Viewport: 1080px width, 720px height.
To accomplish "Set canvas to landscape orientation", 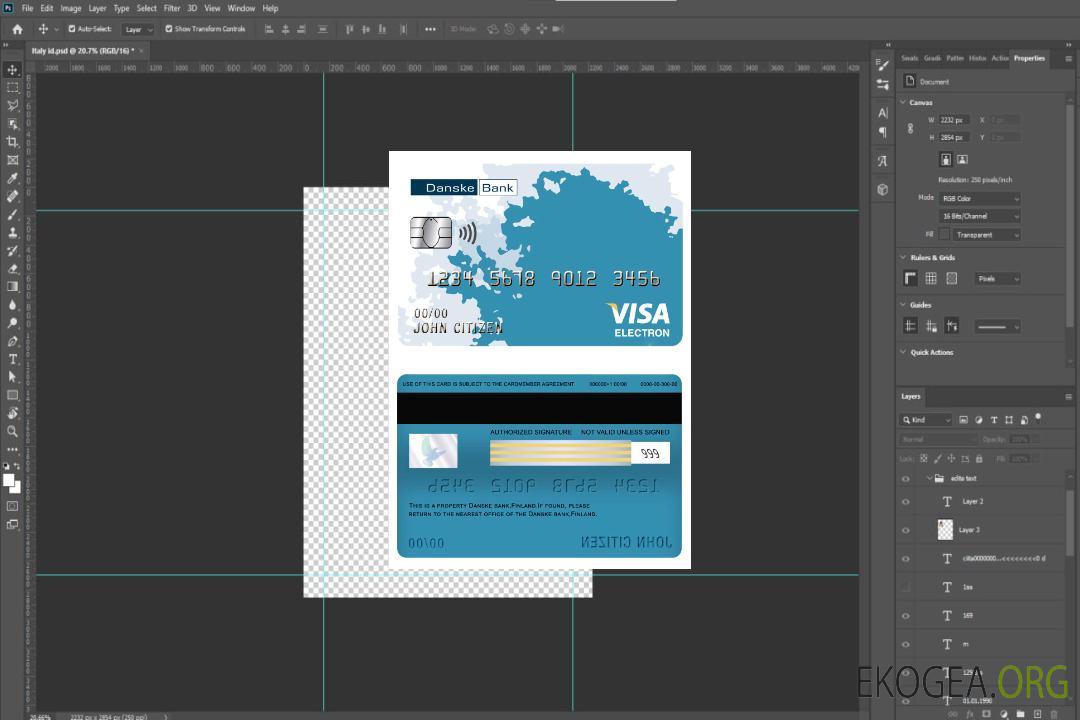I will coord(963,160).
